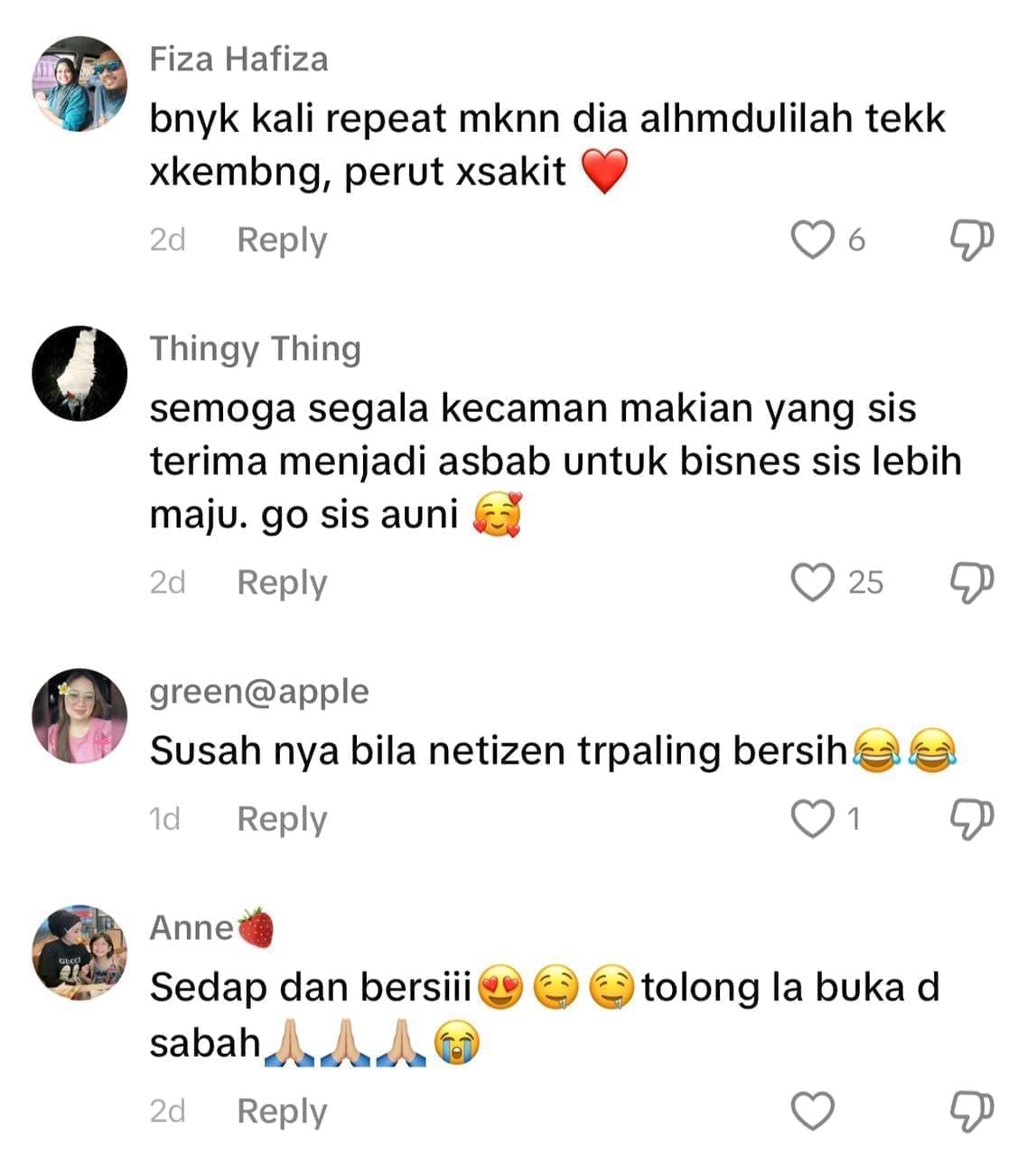Open username Fiza Hafiza

click(x=238, y=60)
